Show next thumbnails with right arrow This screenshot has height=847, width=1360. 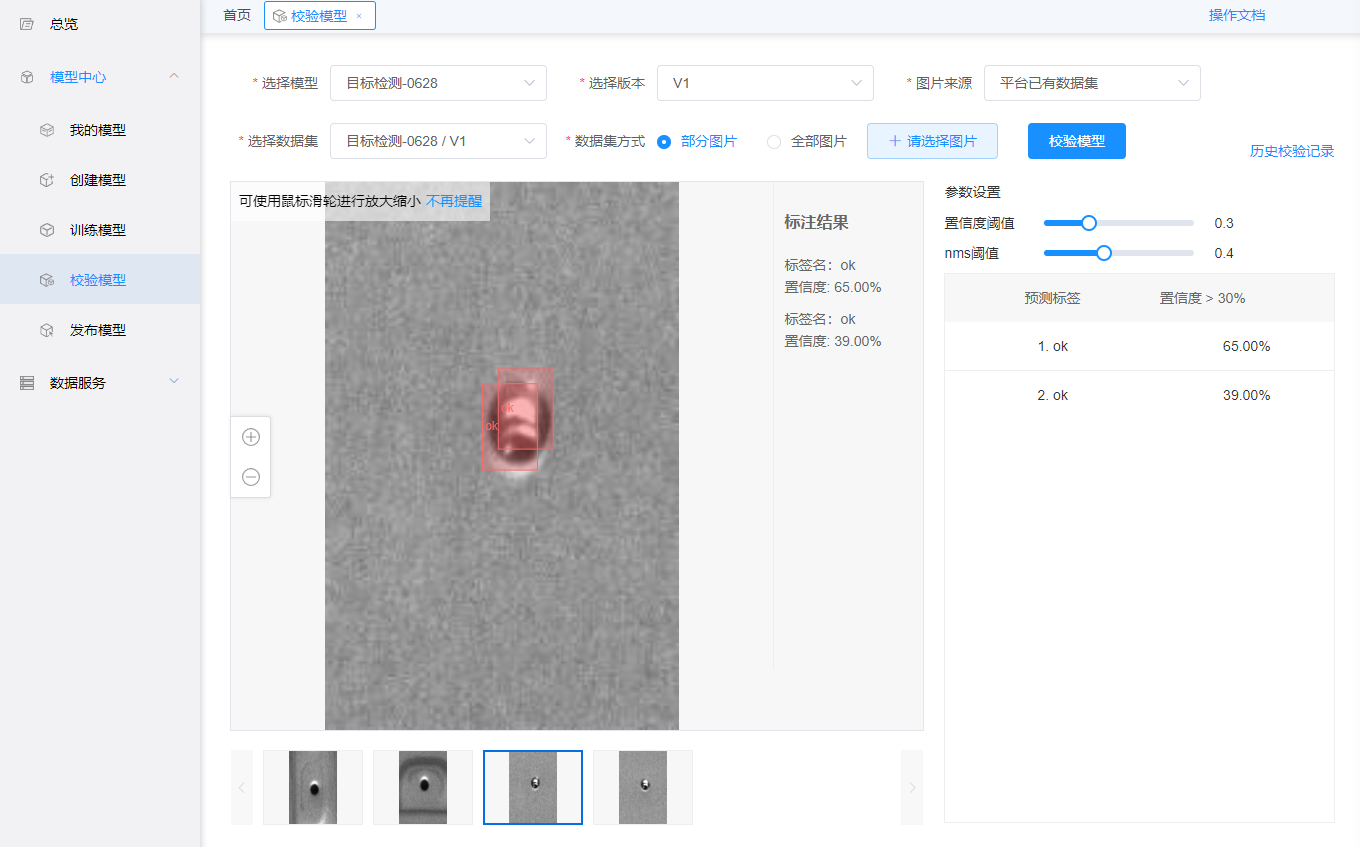click(912, 788)
